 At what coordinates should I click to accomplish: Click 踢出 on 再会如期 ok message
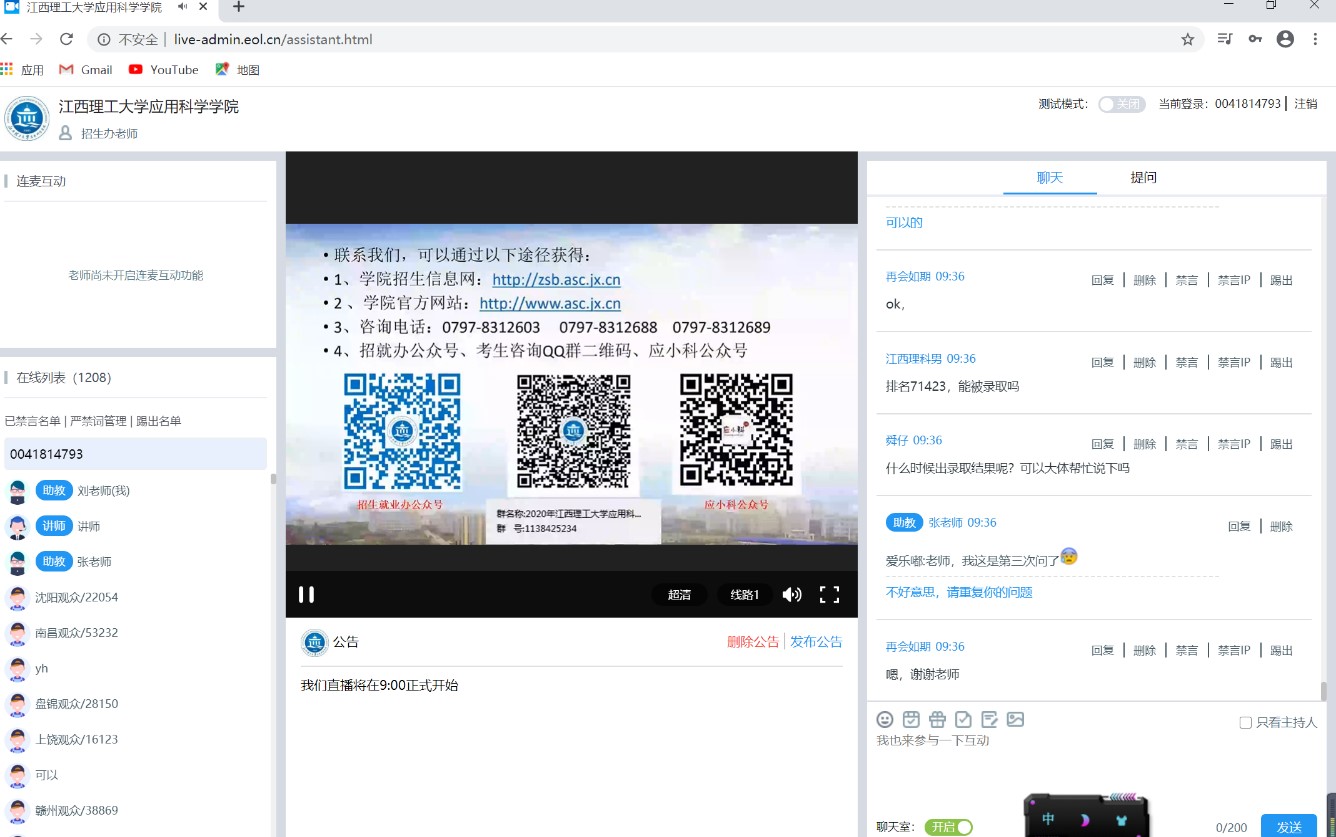[1281, 280]
